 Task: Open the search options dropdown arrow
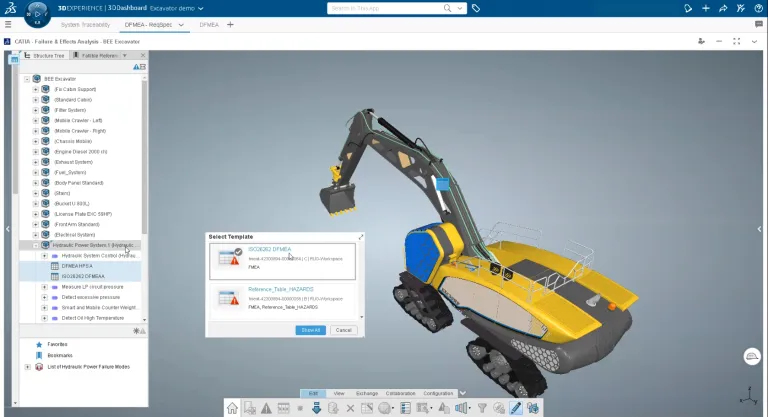459,8
